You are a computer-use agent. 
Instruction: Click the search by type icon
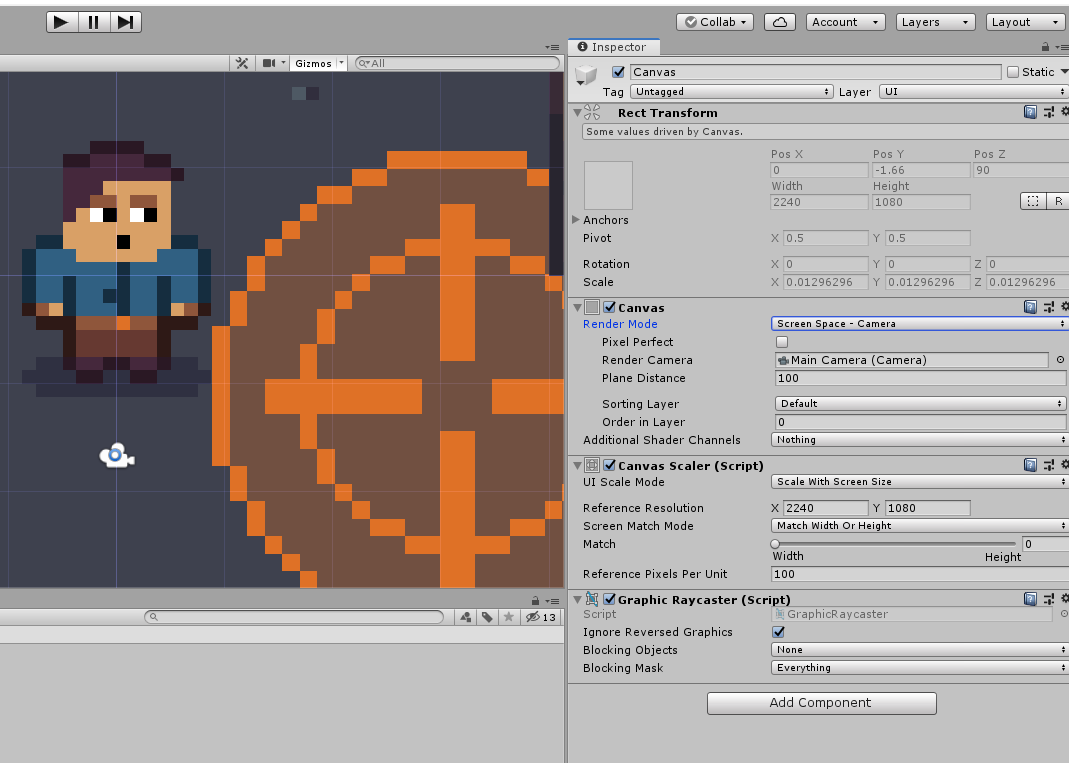click(x=465, y=617)
